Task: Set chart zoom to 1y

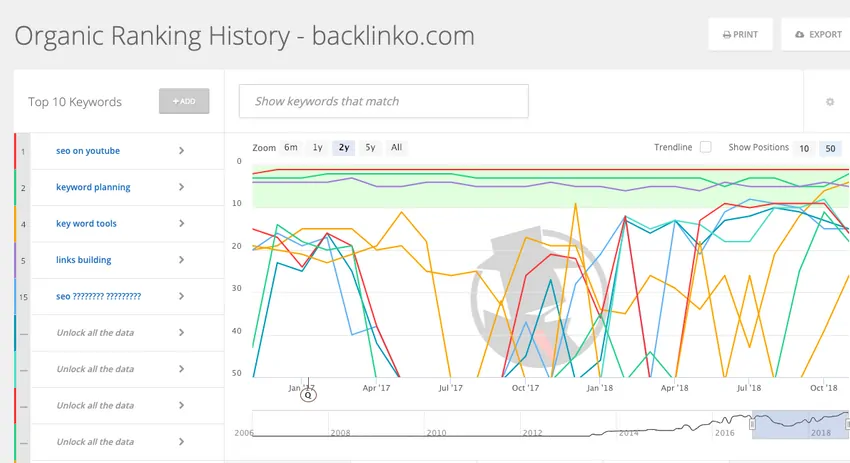Action: (x=318, y=147)
